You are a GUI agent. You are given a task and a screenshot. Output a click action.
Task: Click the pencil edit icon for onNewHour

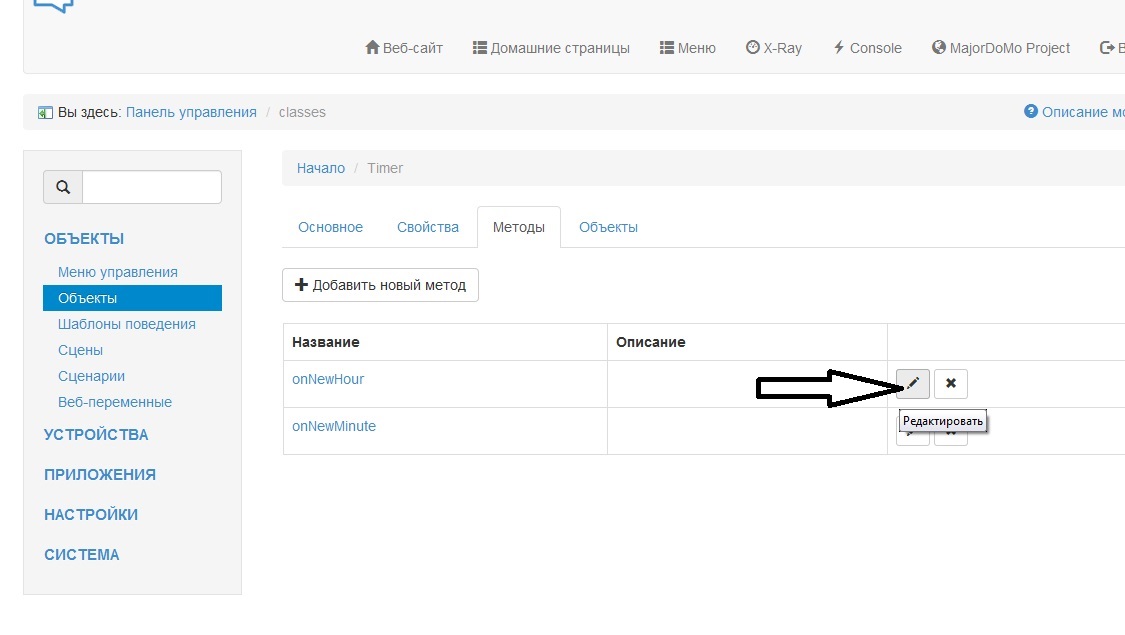[913, 384]
